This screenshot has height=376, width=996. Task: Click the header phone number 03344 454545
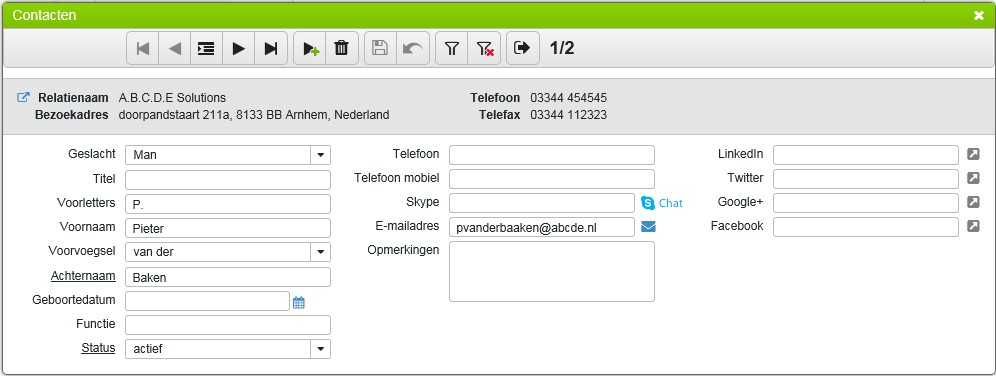click(x=569, y=98)
